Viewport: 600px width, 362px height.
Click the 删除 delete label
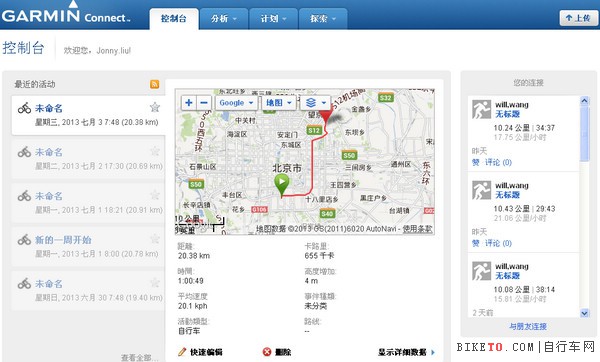point(283,352)
